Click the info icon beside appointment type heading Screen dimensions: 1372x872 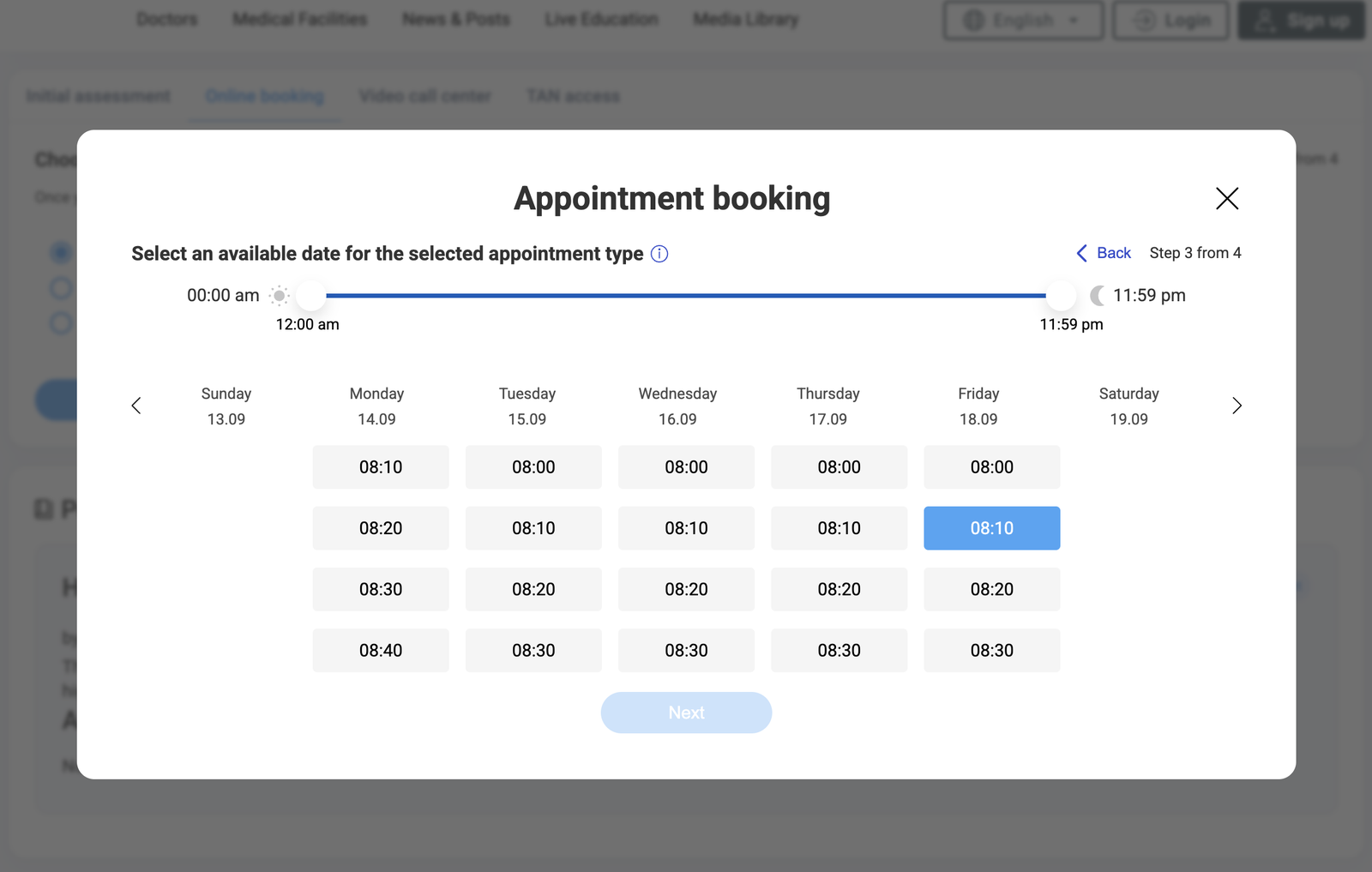tap(659, 254)
